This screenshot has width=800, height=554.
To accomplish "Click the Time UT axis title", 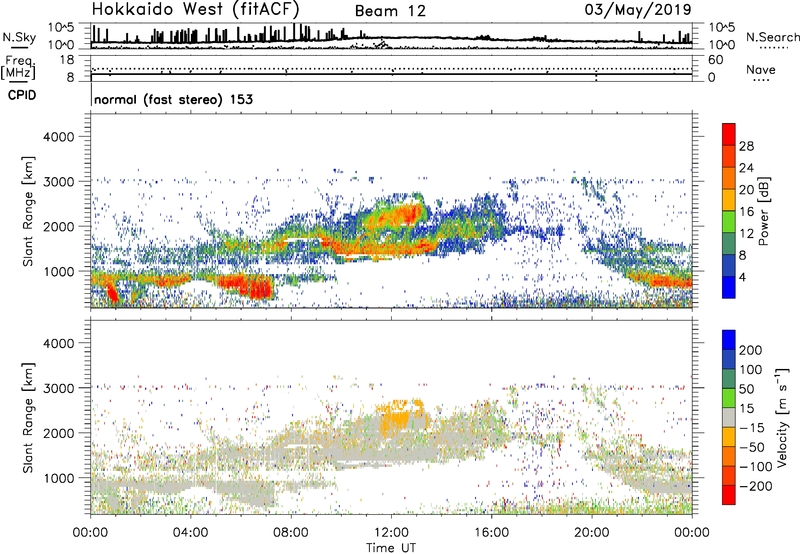I will (391, 548).
